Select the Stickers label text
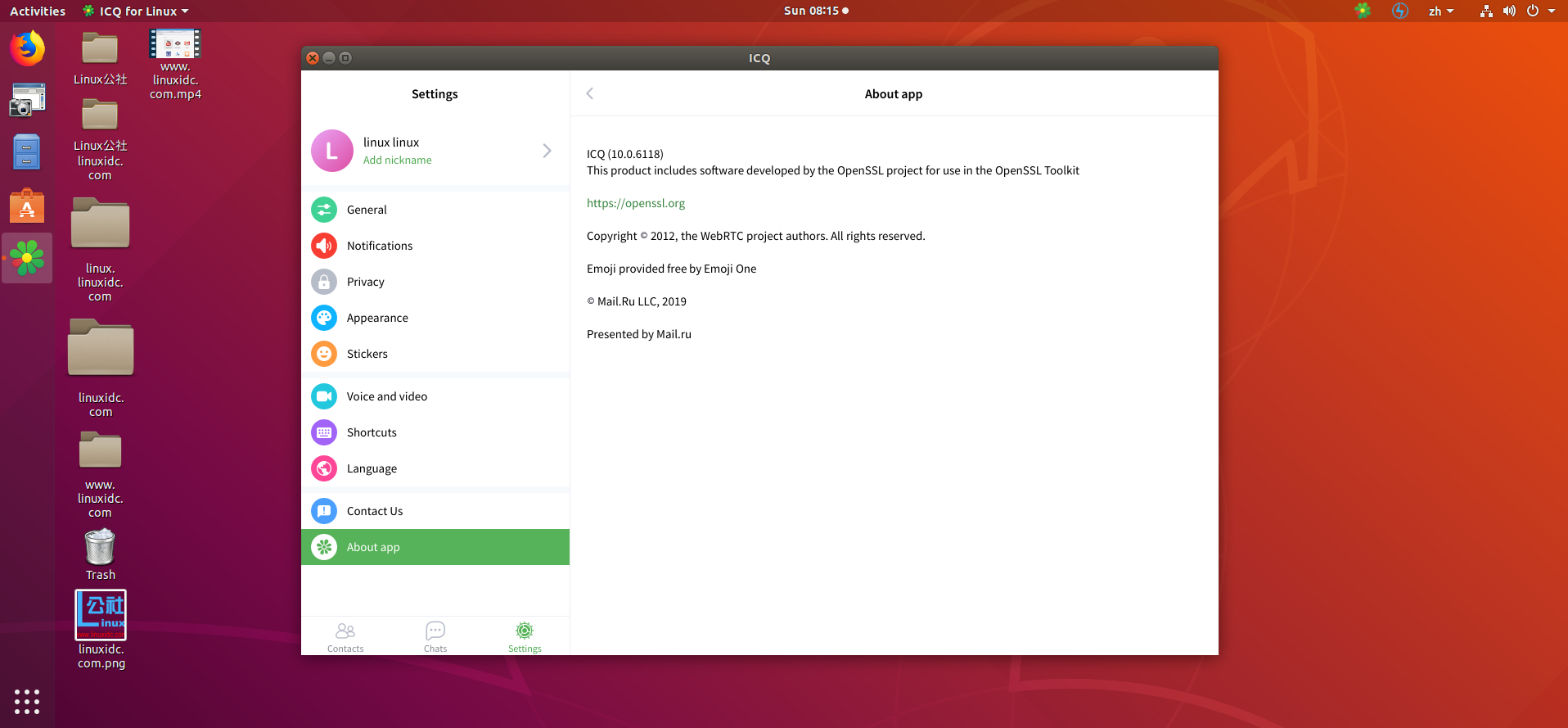The width and height of the screenshot is (1568, 728). tap(367, 354)
